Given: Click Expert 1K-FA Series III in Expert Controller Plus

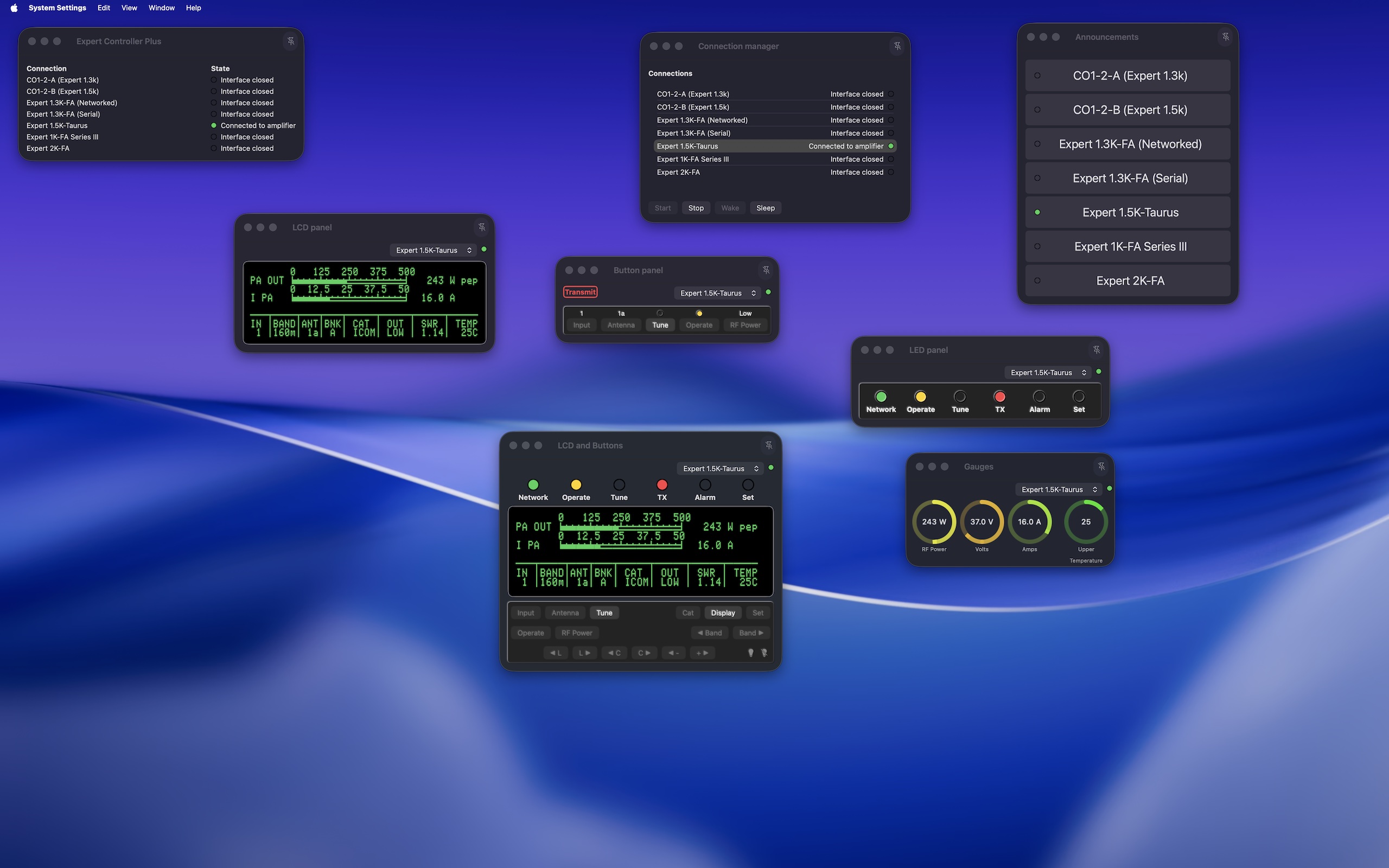Looking at the screenshot, I should [x=62, y=137].
